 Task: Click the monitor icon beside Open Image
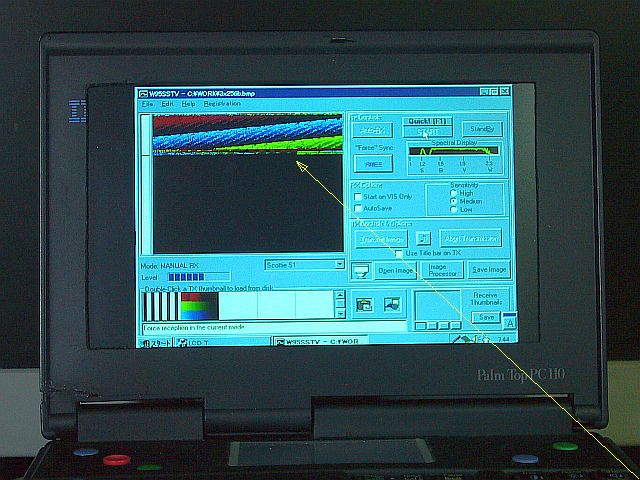pyautogui.click(x=361, y=271)
